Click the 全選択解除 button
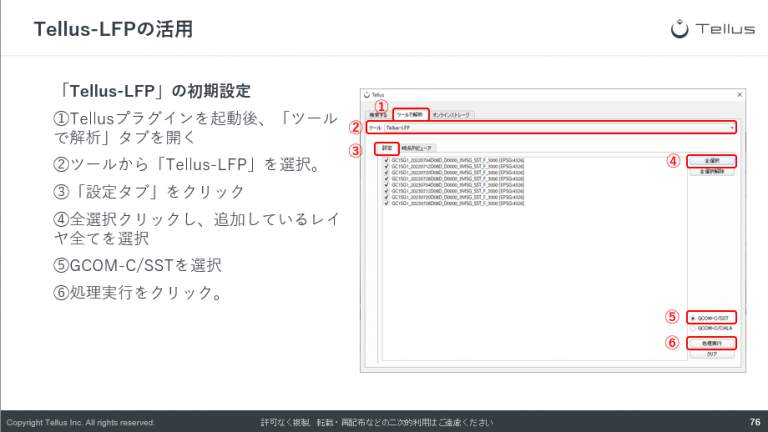The image size is (768, 432). click(x=712, y=172)
